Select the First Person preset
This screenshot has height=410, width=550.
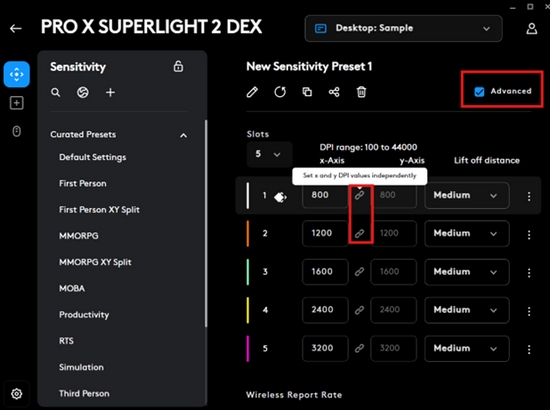coord(83,183)
